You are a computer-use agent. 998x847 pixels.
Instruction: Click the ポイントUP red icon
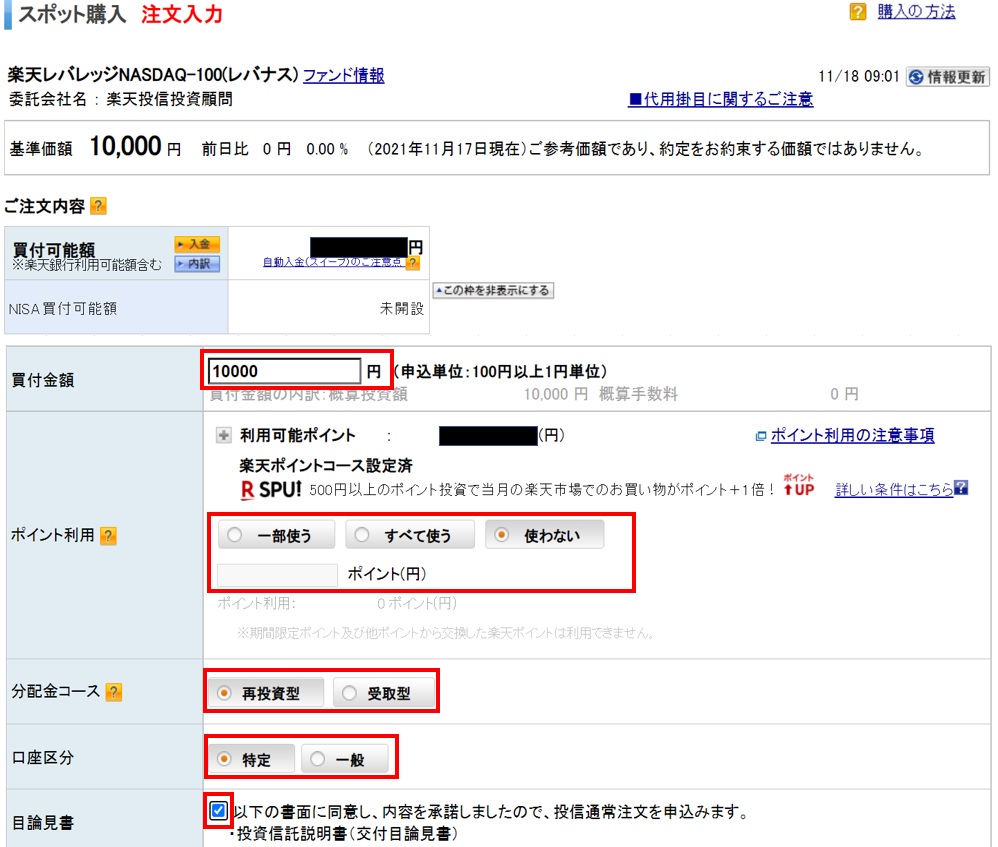[799, 485]
